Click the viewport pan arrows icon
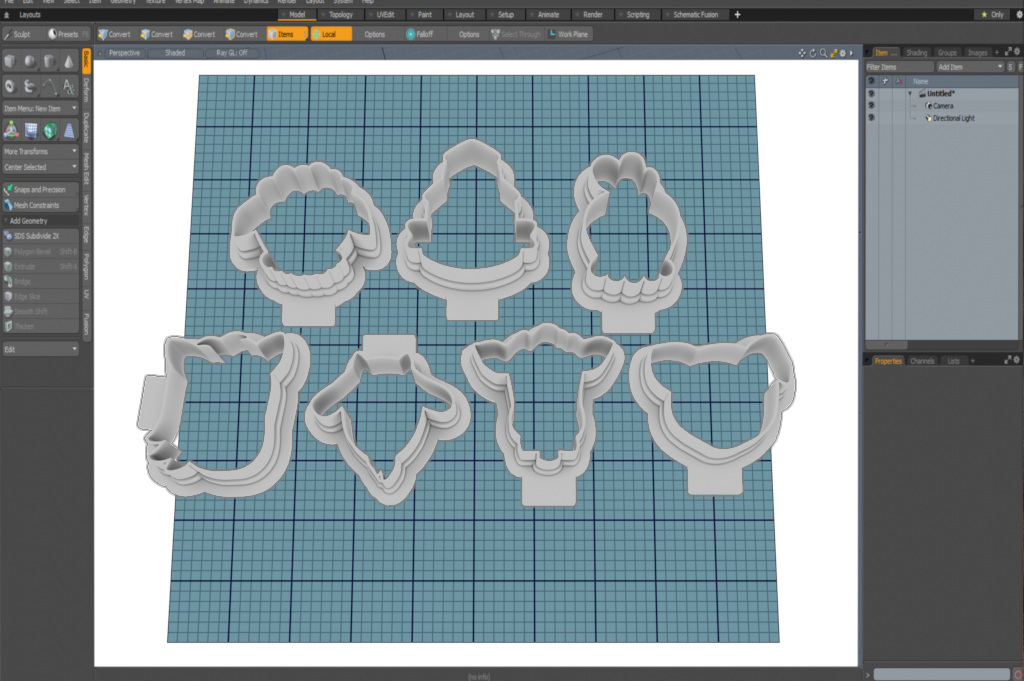The width and height of the screenshot is (1024, 681). click(802, 52)
